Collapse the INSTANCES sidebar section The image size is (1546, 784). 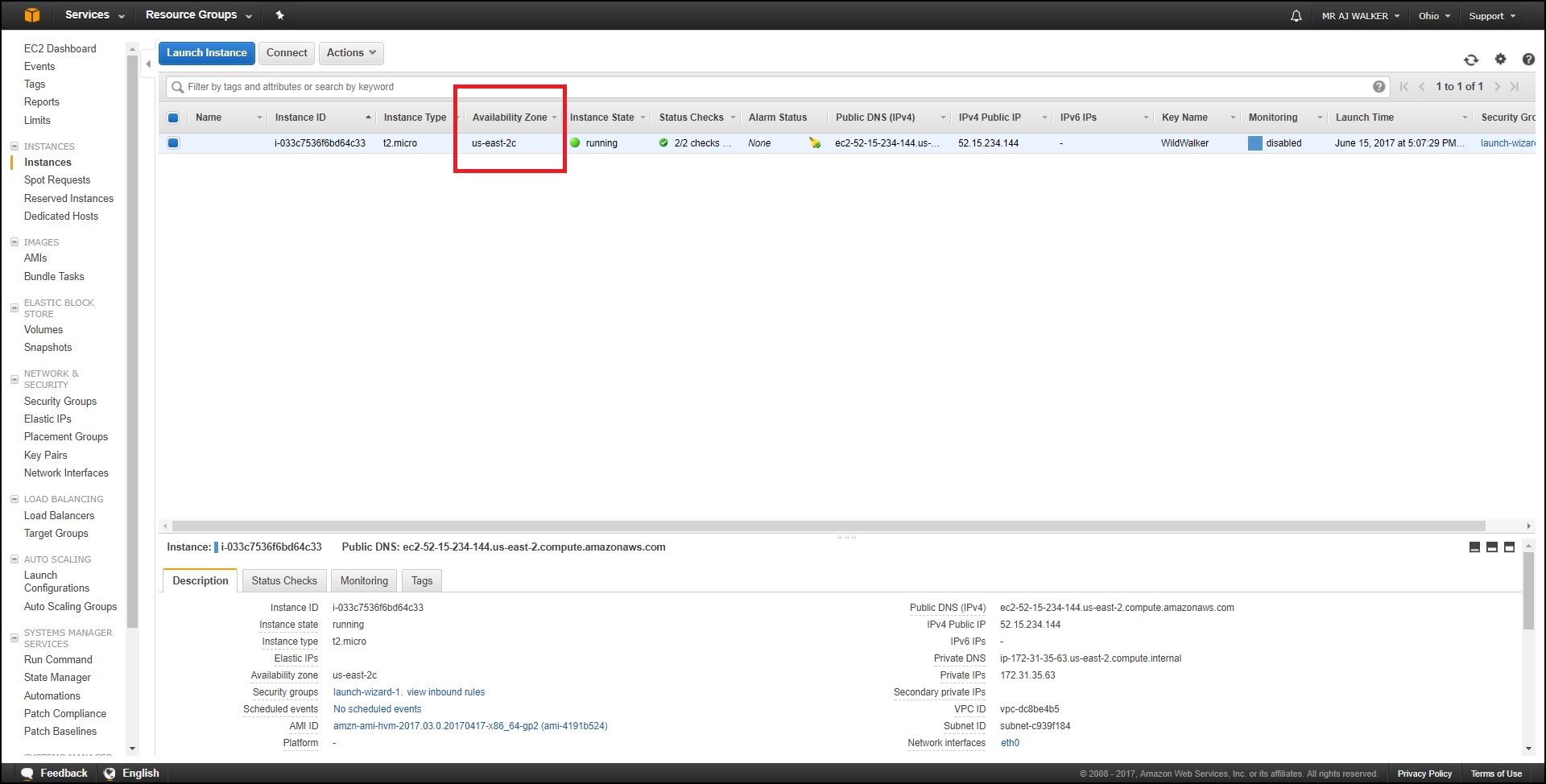(14, 146)
